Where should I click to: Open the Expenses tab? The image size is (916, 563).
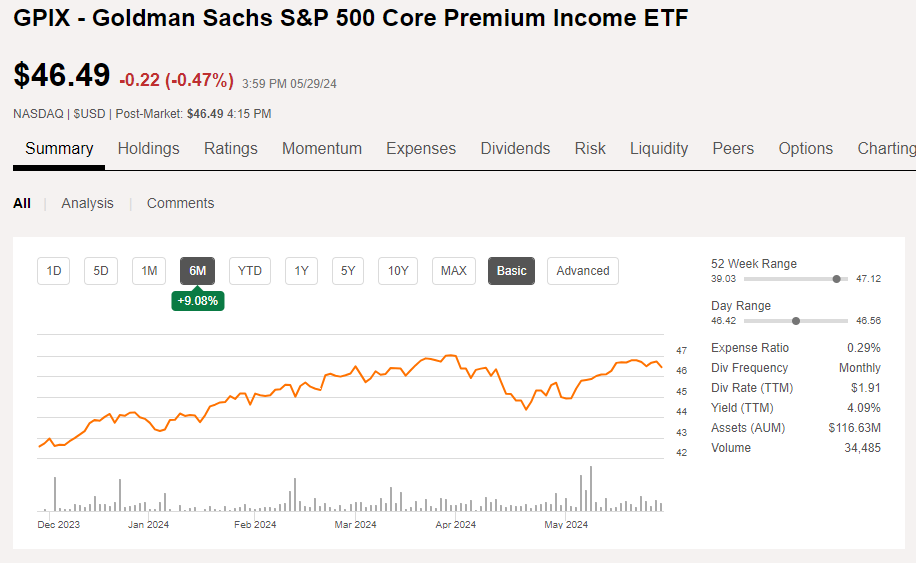coord(421,148)
